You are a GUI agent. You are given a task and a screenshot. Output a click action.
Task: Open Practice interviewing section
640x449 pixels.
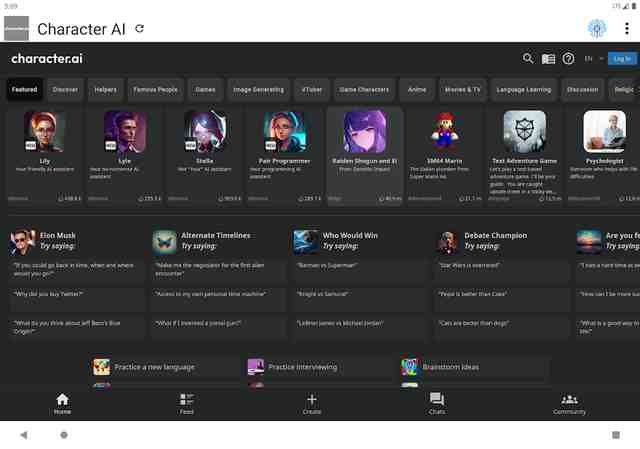tap(318, 367)
